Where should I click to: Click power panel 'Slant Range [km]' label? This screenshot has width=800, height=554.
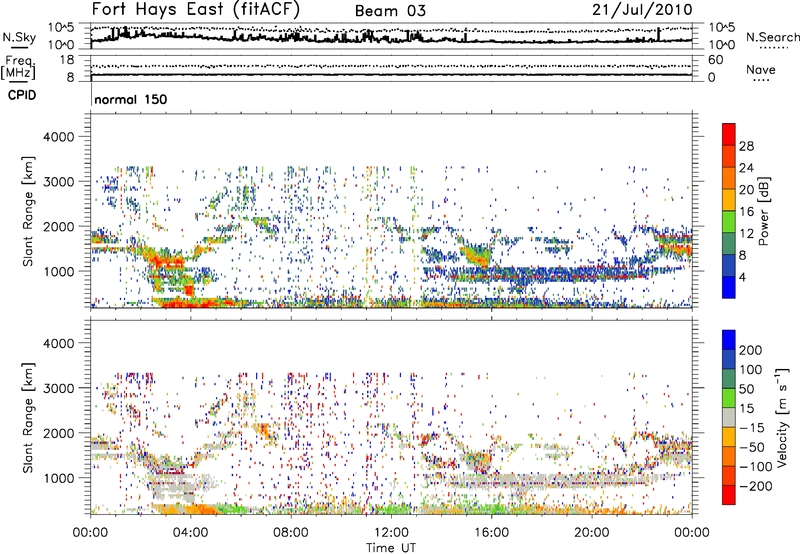(x=28, y=211)
